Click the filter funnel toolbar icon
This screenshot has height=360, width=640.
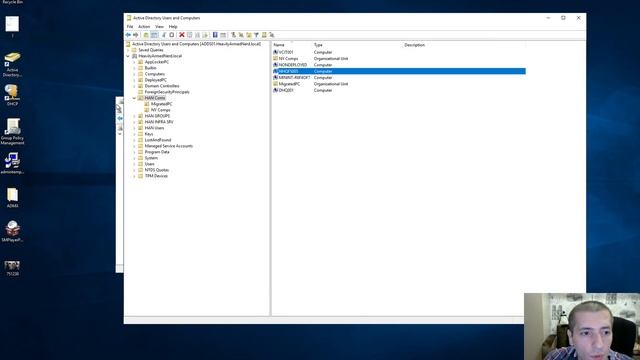point(256,35)
